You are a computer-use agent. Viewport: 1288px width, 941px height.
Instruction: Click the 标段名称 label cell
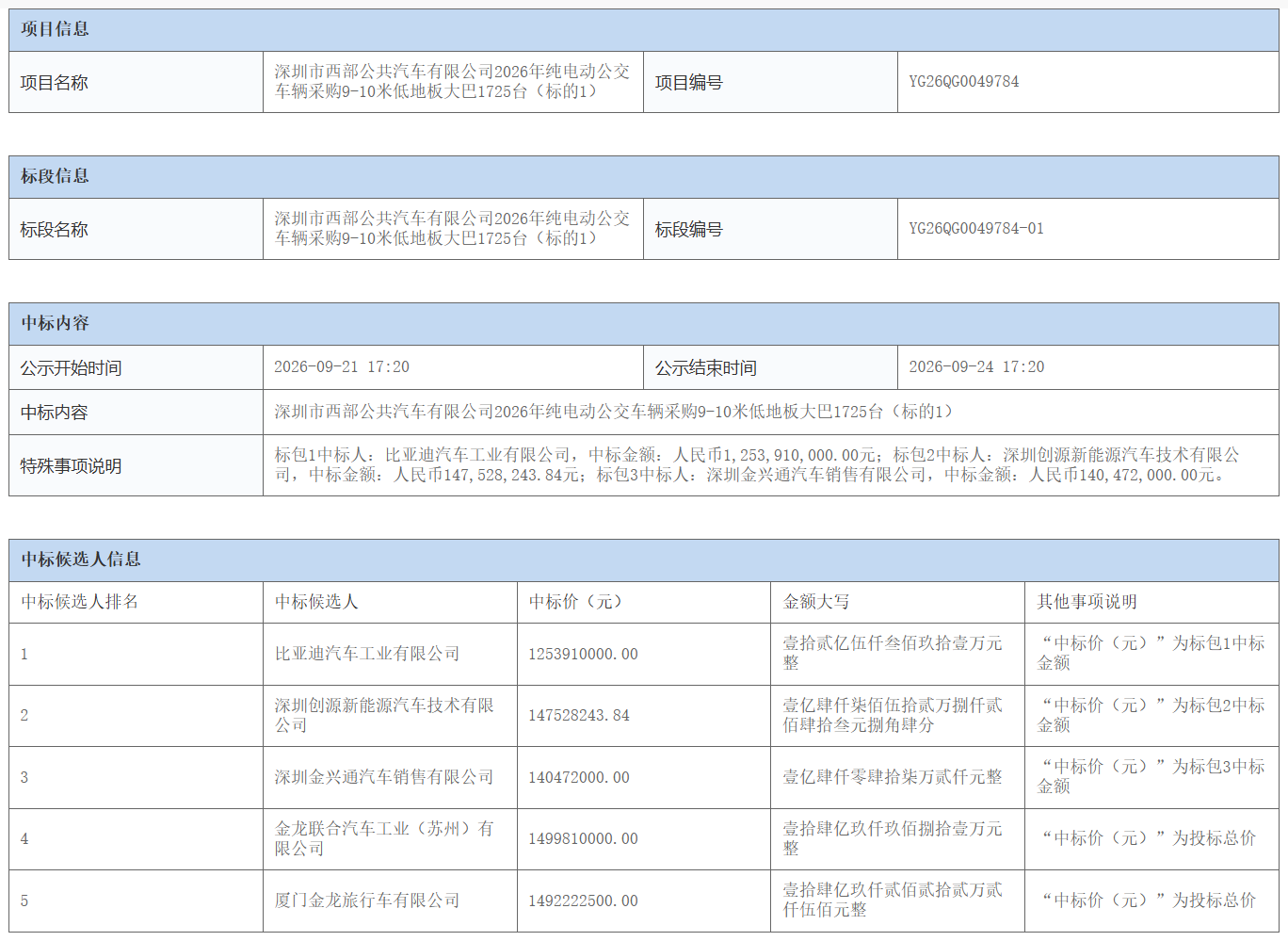[137, 229]
